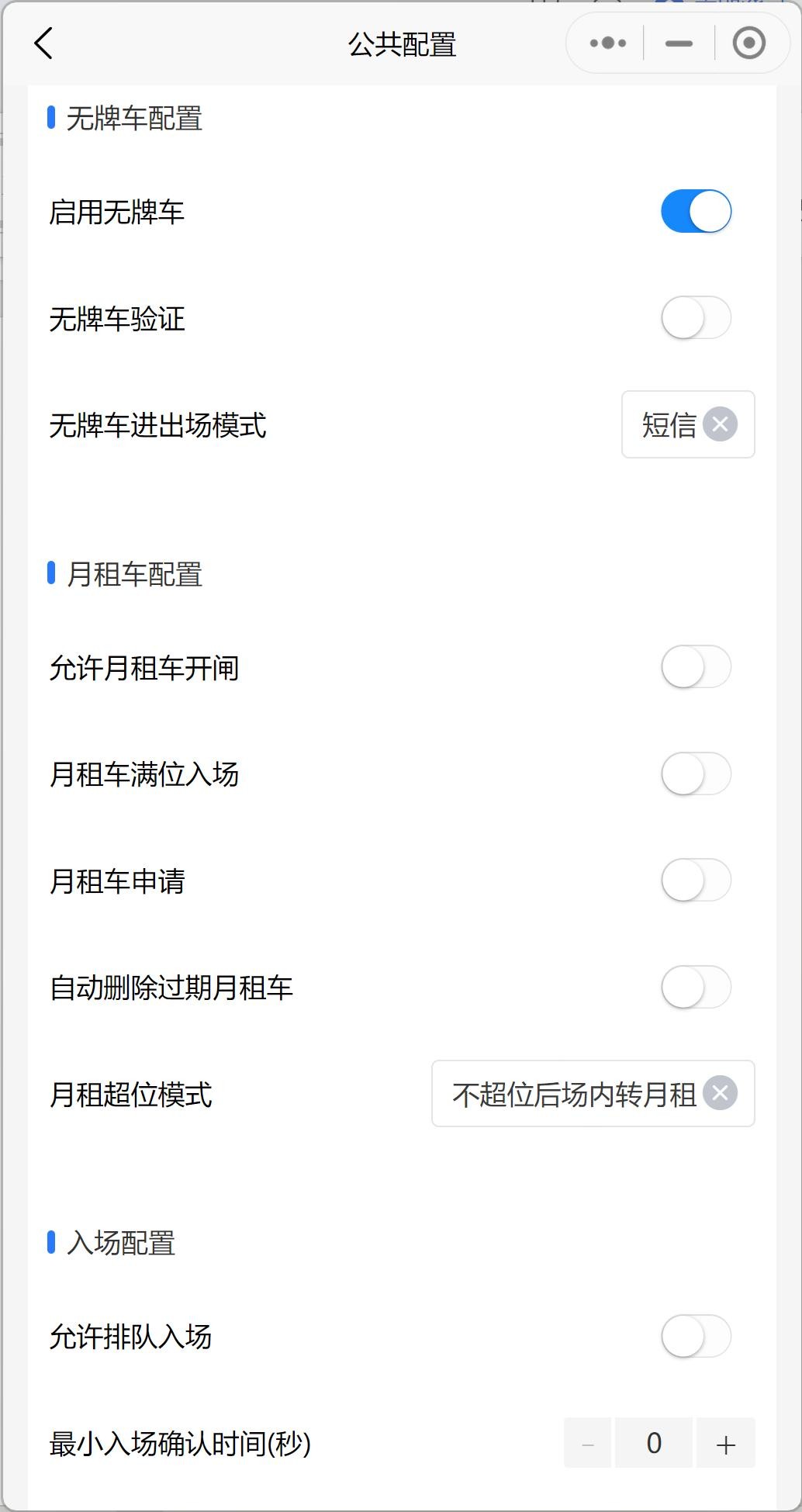
Task: Disable the 启用无牌车 switch
Action: pos(696,211)
